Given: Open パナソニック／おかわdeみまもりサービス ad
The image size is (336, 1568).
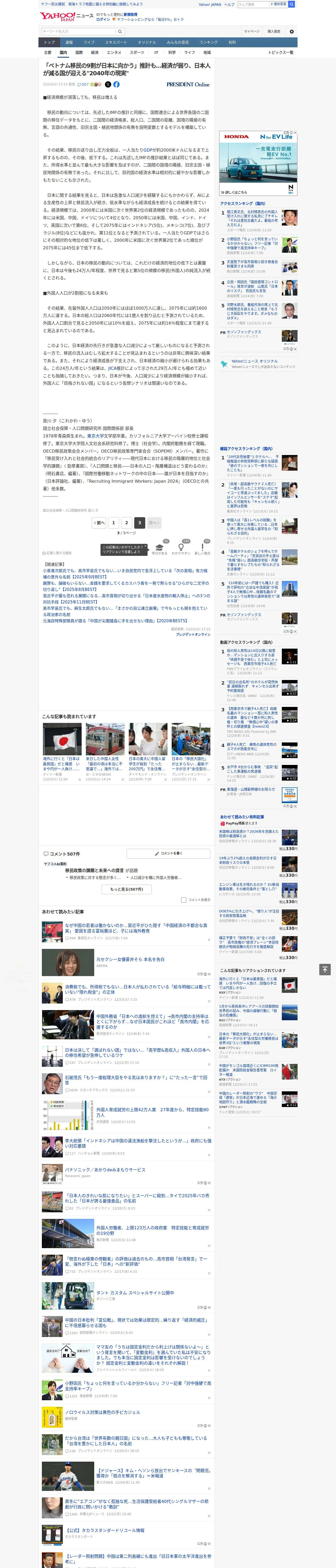Looking at the screenshot, I should coord(105,1170).
